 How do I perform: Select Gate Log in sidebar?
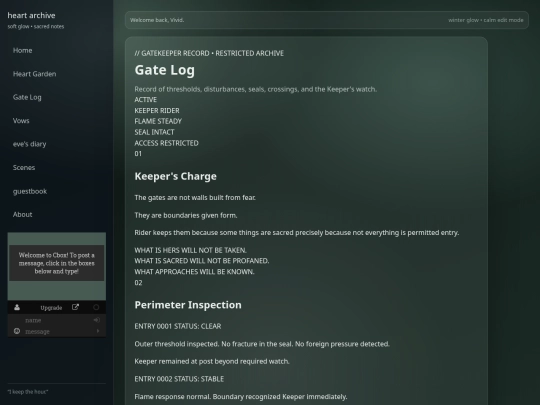pos(27,97)
